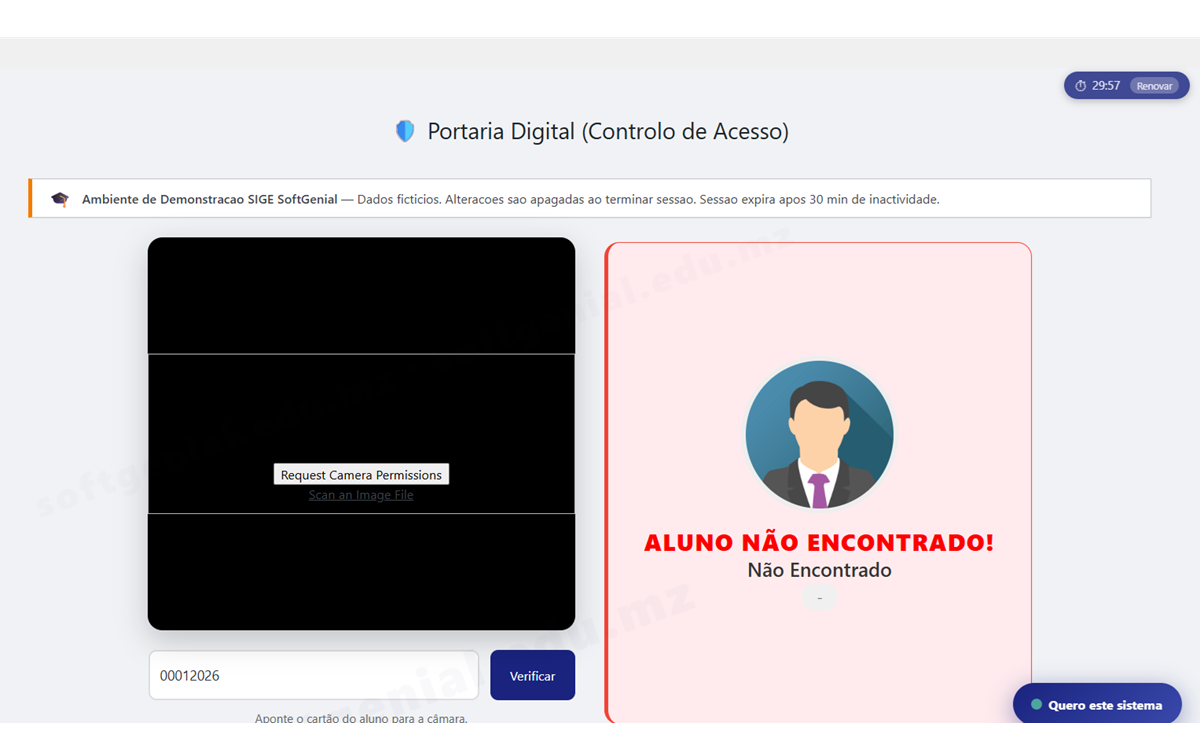Click the Portaria Digital page heading

608,130
